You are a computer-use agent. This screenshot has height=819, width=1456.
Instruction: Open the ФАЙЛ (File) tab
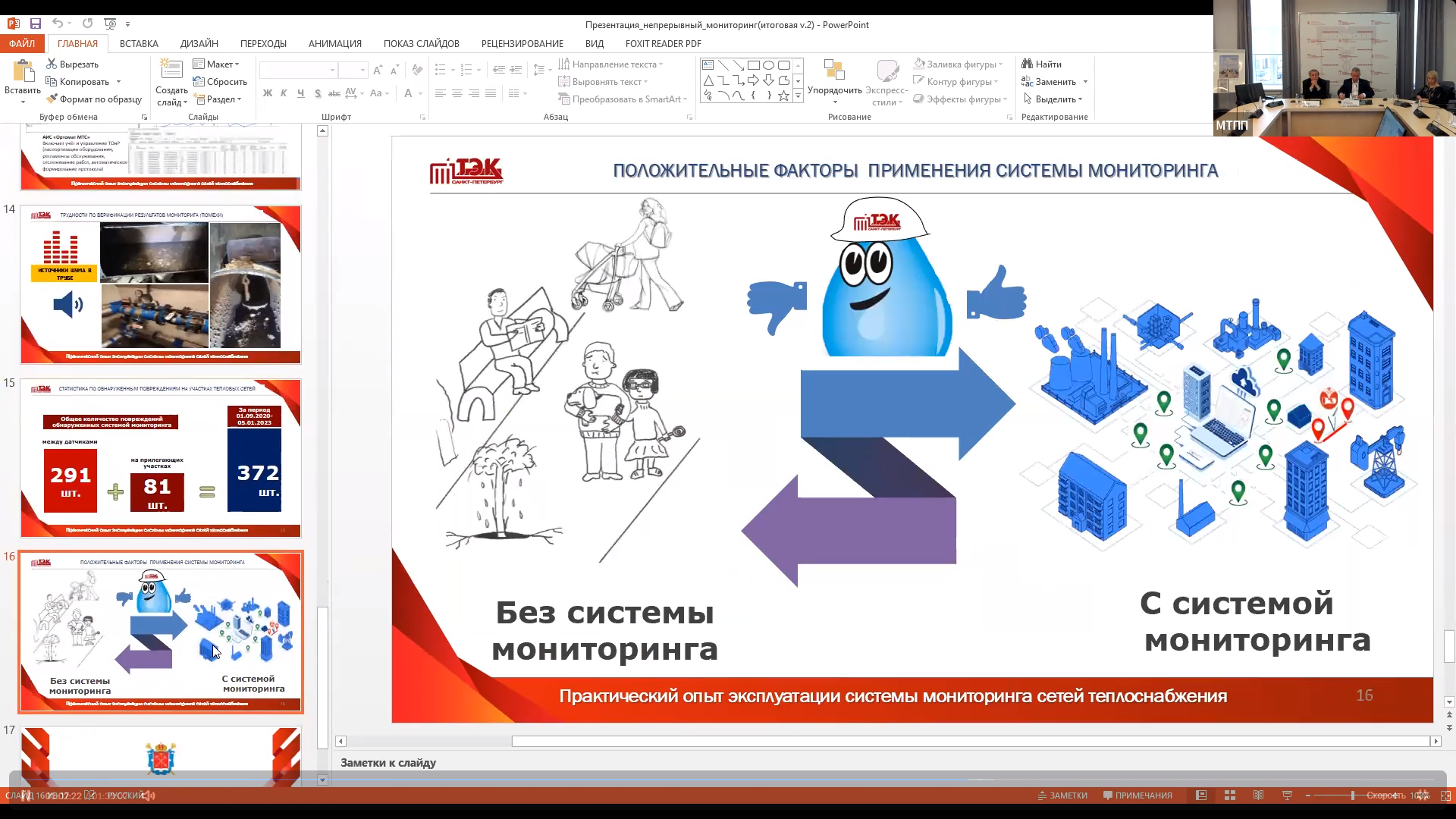coord(22,43)
